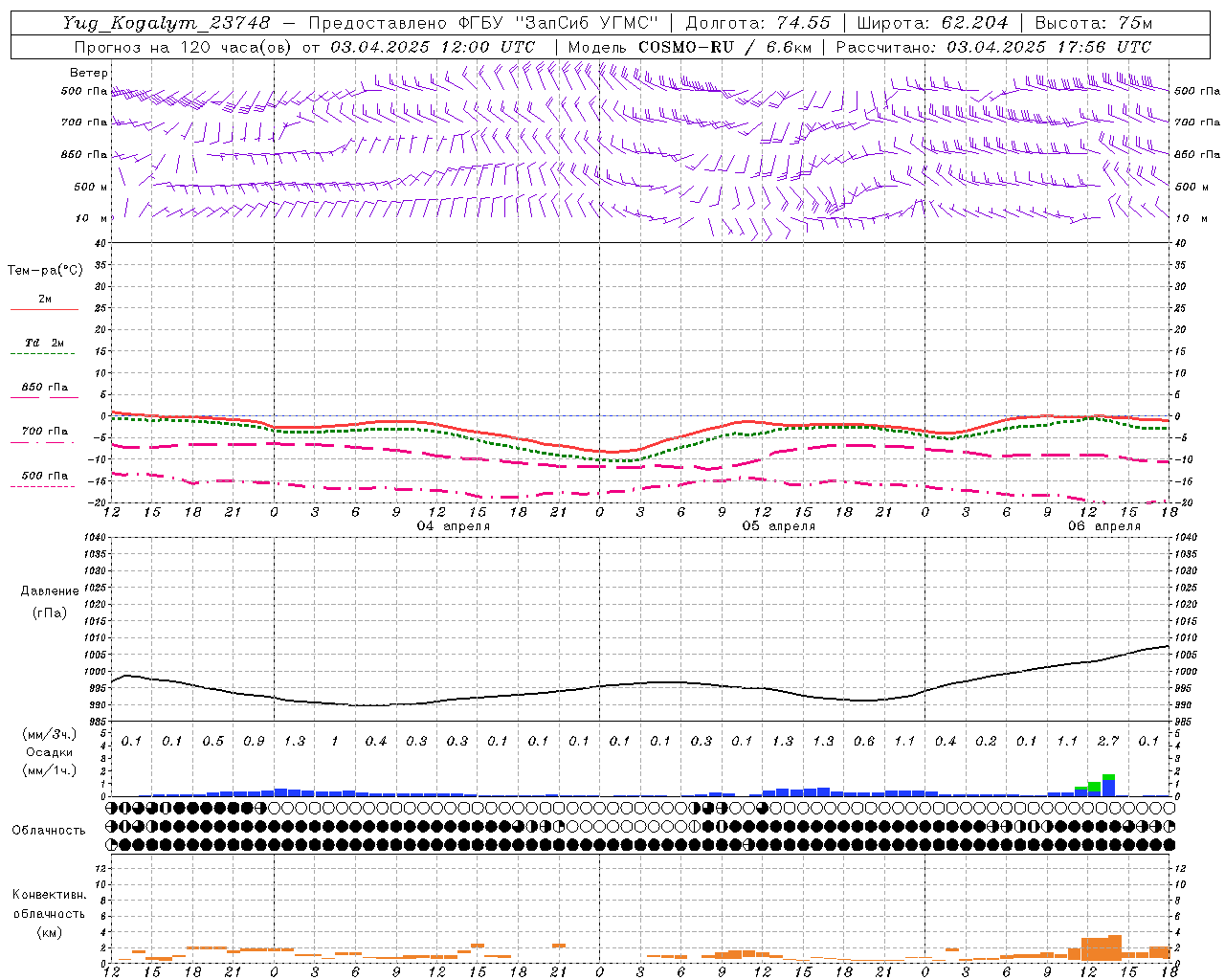Click the station name Yug_Kogalym_23748

click(x=167, y=23)
